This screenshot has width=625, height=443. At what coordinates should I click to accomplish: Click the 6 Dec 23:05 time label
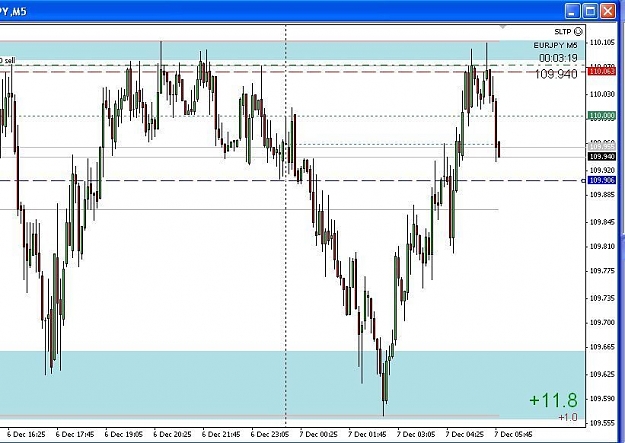[270, 434]
